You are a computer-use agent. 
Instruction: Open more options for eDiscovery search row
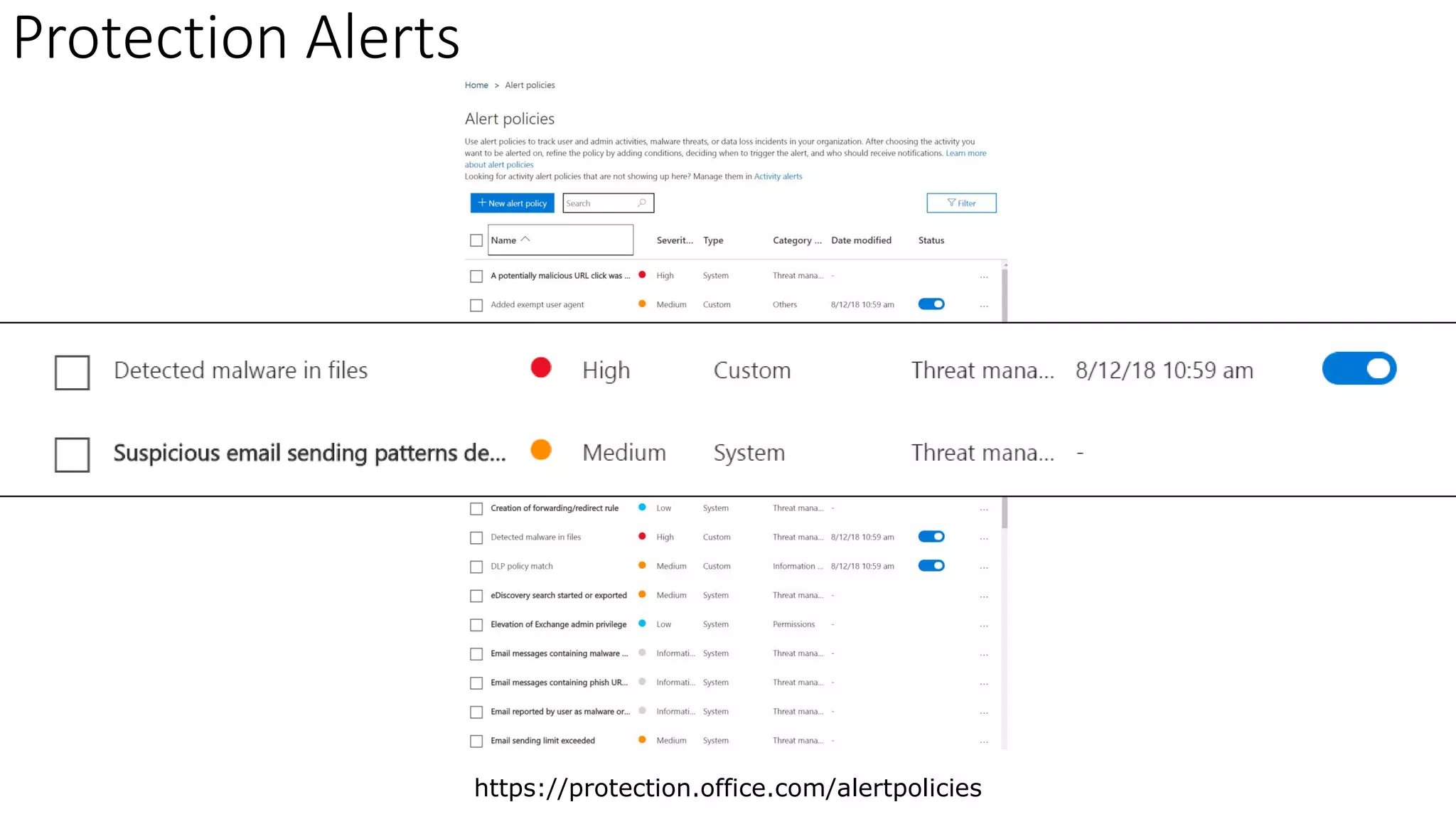click(x=984, y=597)
